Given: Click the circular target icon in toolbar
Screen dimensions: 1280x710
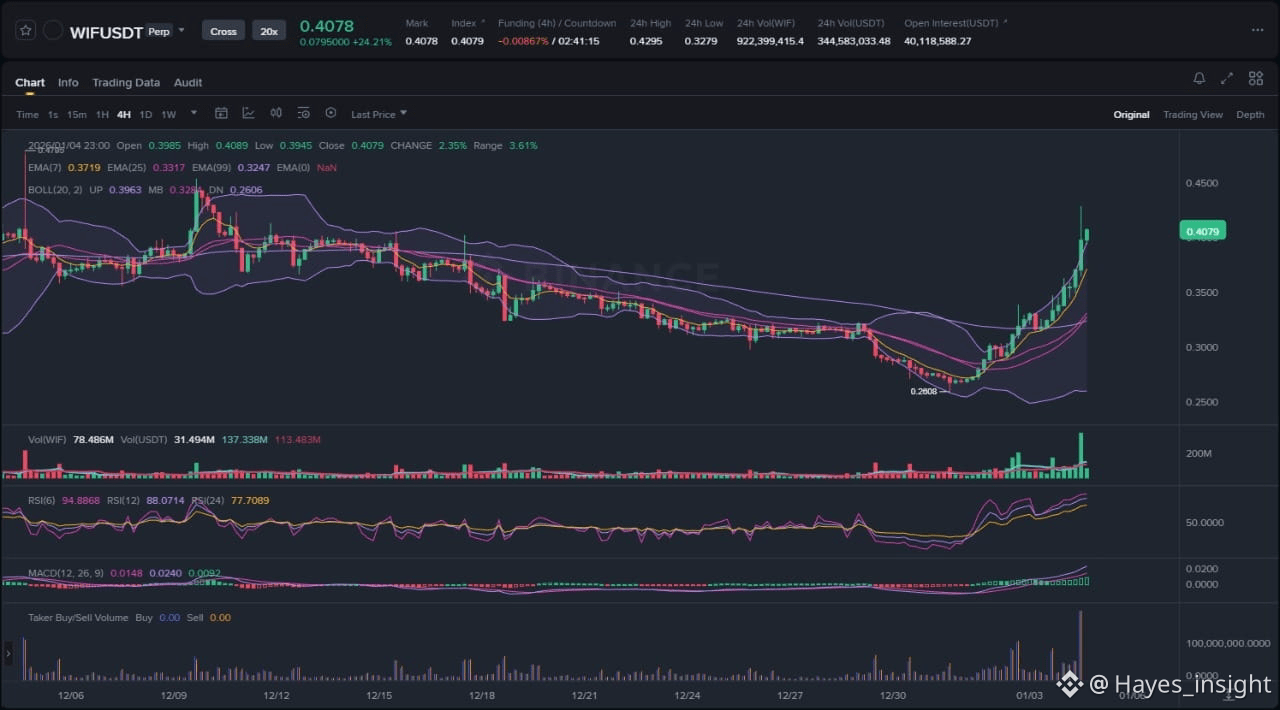Looking at the screenshot, I should pos(331,113).
